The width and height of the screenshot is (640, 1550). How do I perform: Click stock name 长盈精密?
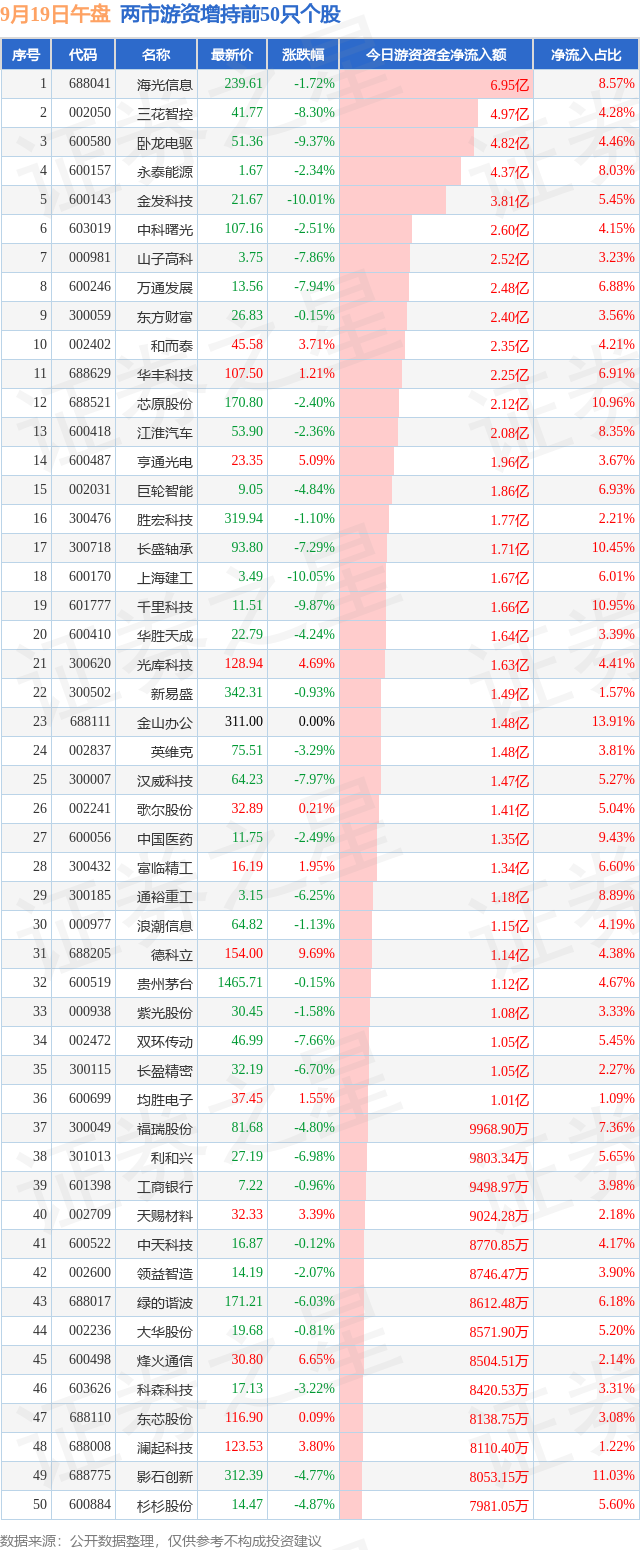point(165,1071)
